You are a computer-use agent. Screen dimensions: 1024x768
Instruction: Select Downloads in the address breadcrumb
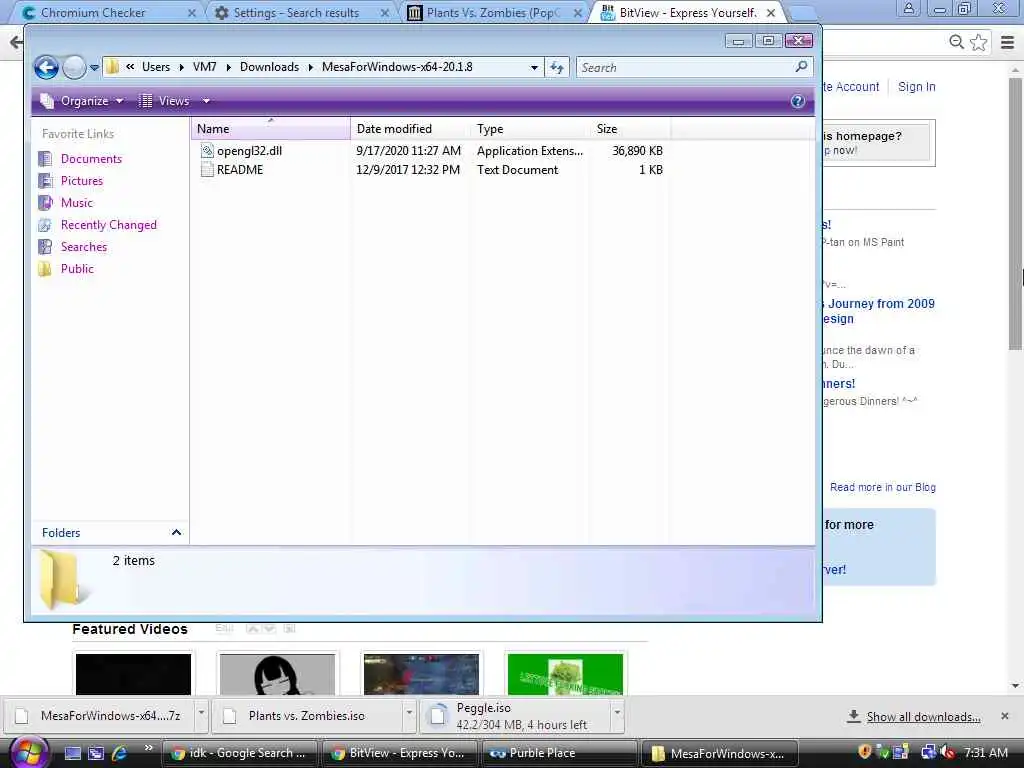(269, 67)
